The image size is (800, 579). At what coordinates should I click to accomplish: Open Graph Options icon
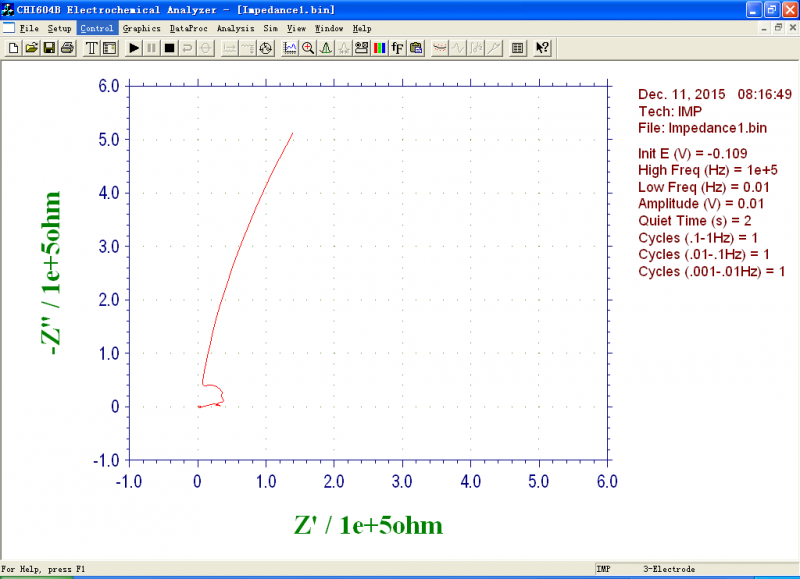pyautogui.click(x=361, y=48)
